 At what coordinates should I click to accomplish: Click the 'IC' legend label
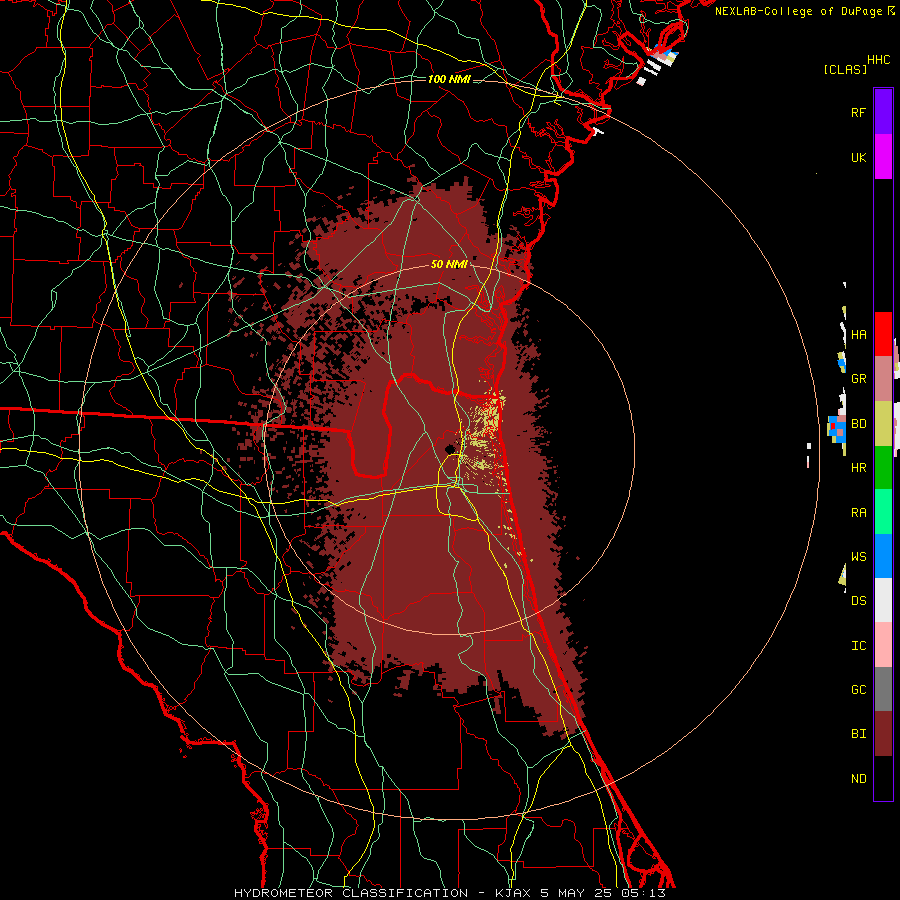tap(859, 645)
